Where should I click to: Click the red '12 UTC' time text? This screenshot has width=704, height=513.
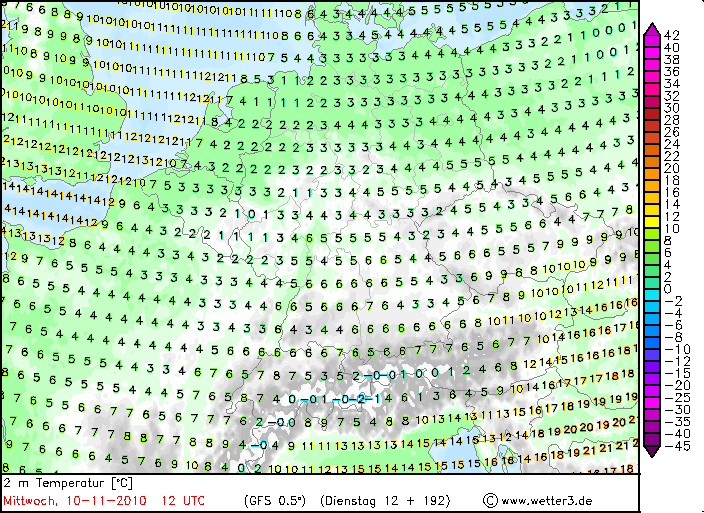click(183, 501)
